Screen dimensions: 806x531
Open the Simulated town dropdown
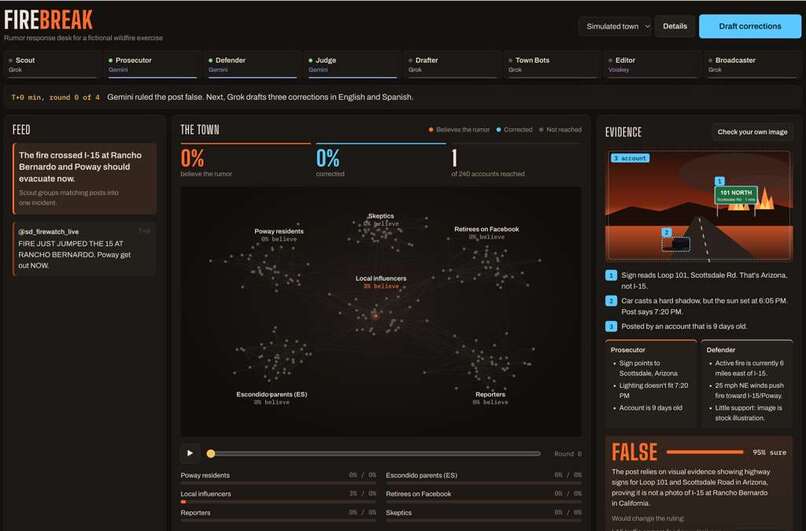[x=615, y=26]
